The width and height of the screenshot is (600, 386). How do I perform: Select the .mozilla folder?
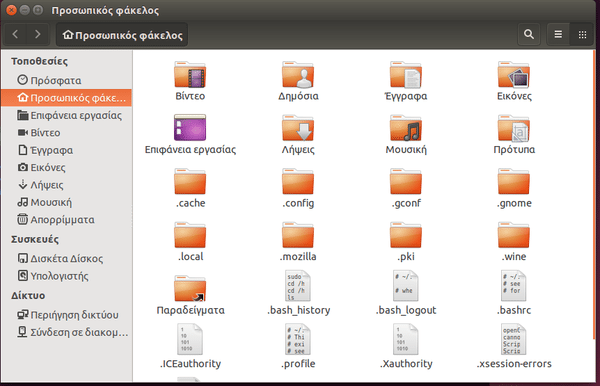point(298,235)
